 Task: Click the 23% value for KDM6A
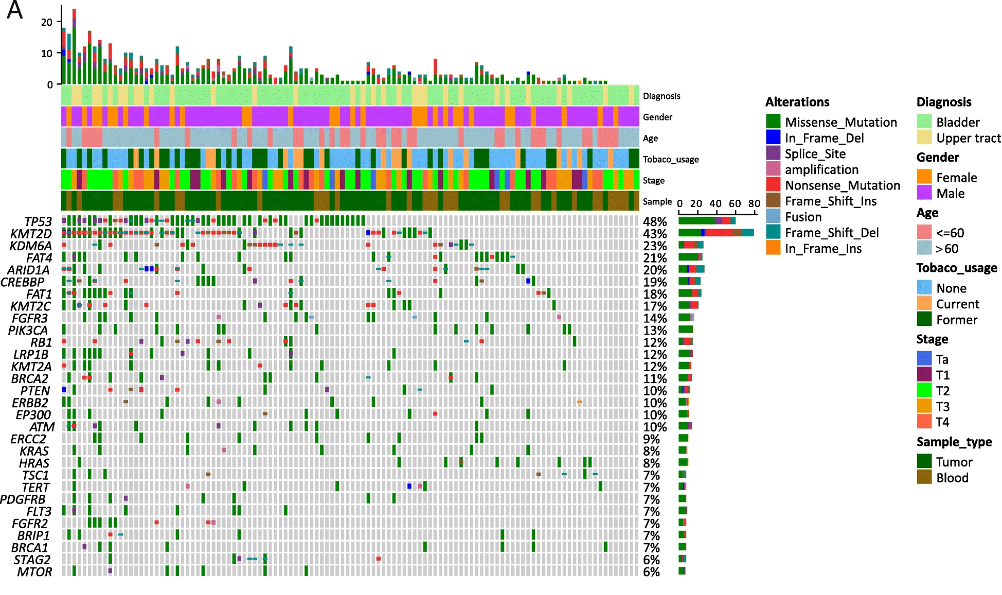point(655,246)
